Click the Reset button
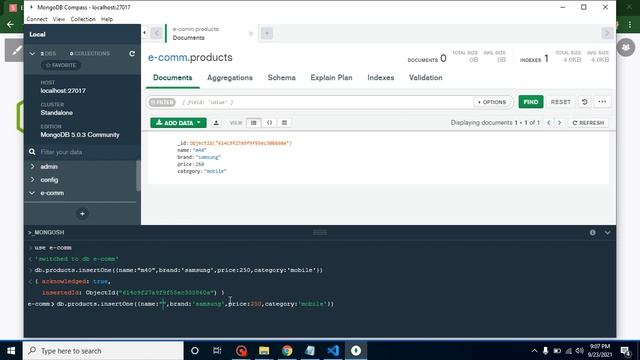 tap(561, 102)
